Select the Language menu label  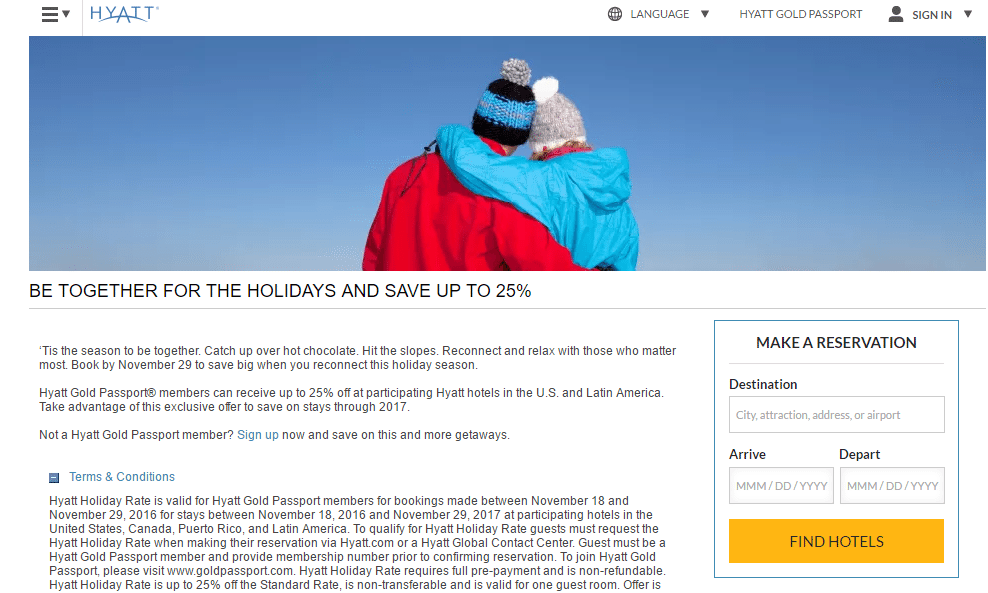pyautogui.click(x=660, y=14)
